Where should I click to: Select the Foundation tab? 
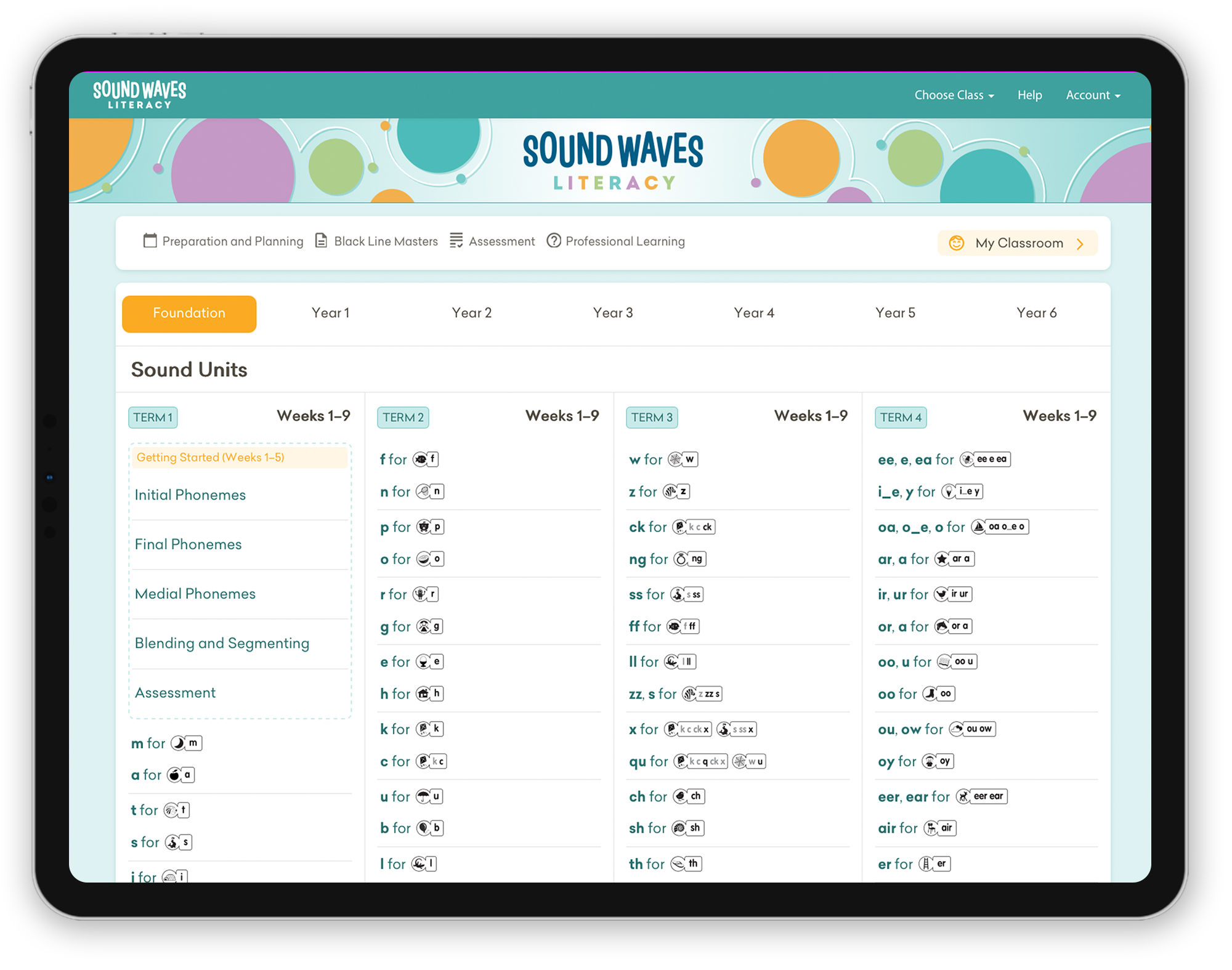(189, 313)
